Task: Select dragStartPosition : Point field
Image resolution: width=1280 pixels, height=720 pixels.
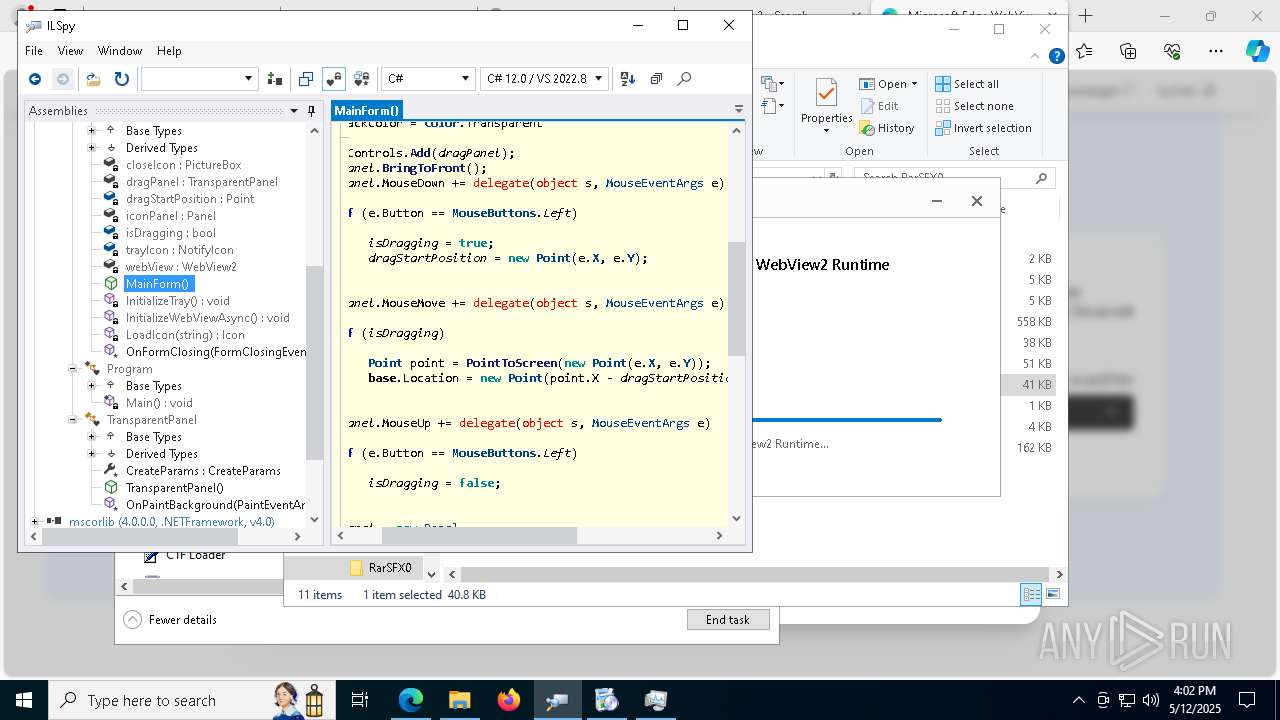Action: (x=189, y=199)
